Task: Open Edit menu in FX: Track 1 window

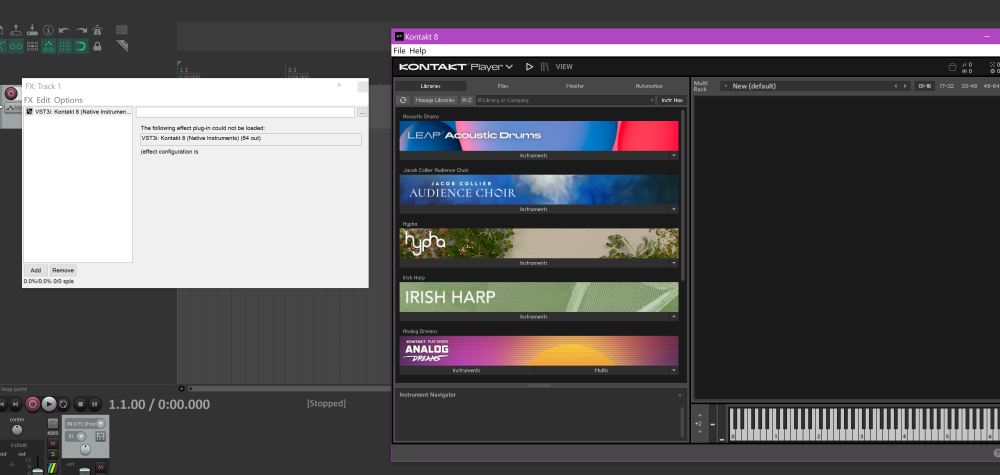Action: pyautogui.click(x=43, y=100)
